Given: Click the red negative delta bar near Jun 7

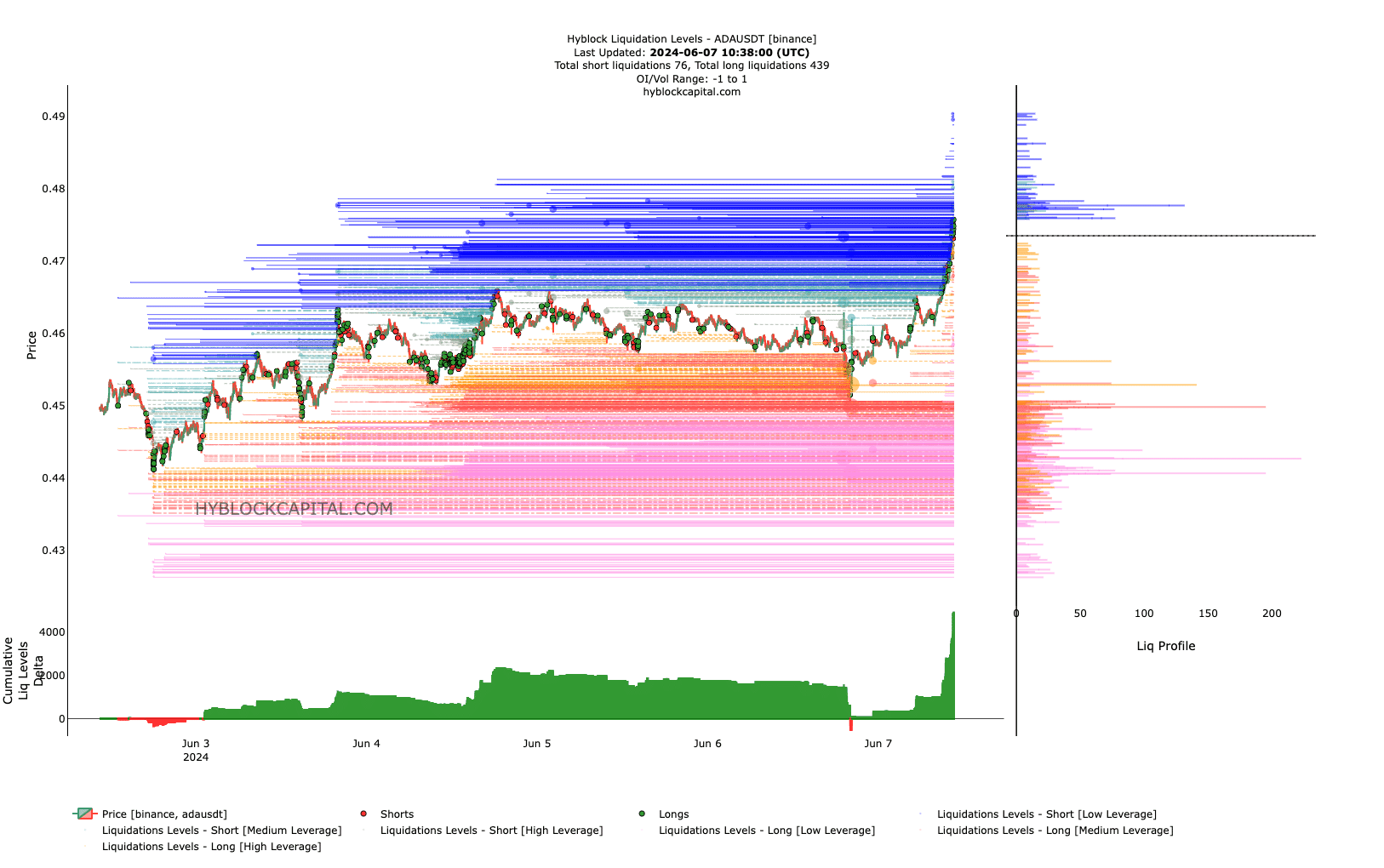Looking at the screenshot, I should pos(850,725).
